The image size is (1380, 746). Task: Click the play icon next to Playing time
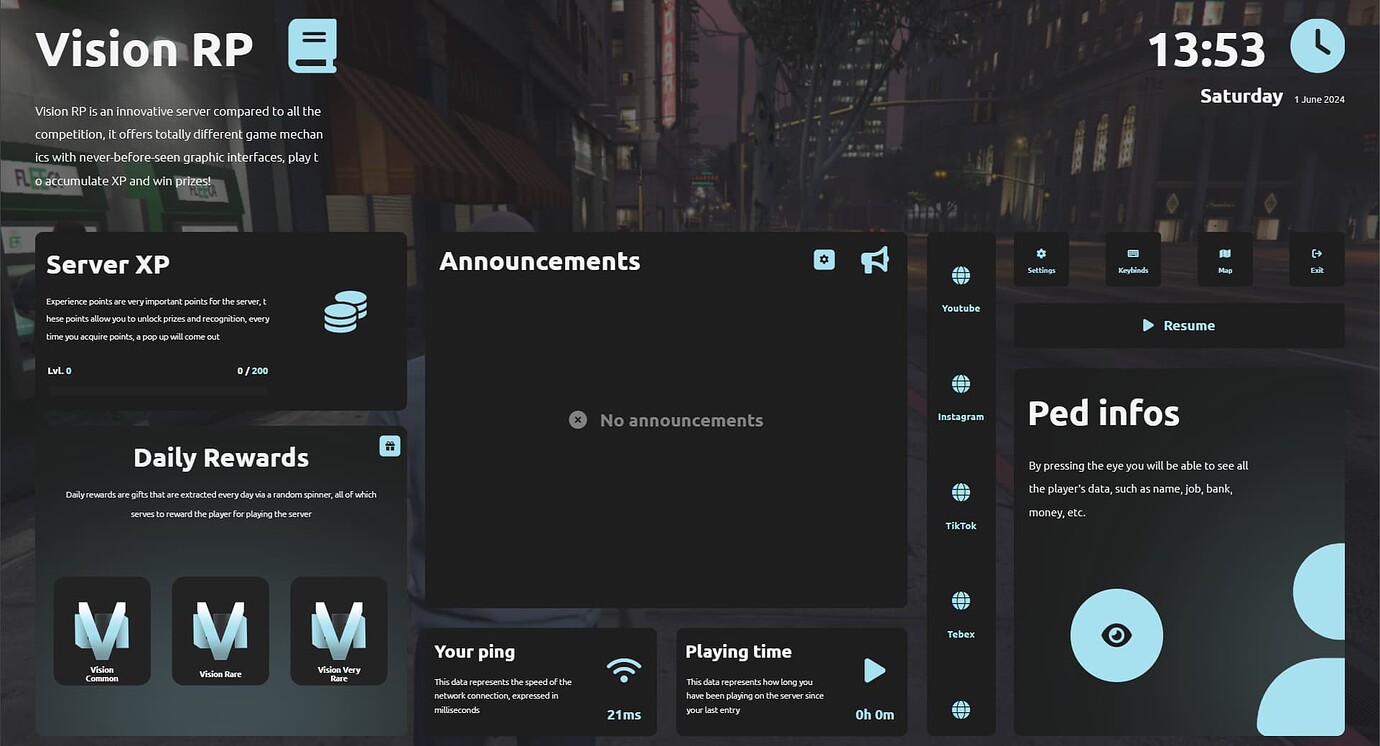(874, 670)
